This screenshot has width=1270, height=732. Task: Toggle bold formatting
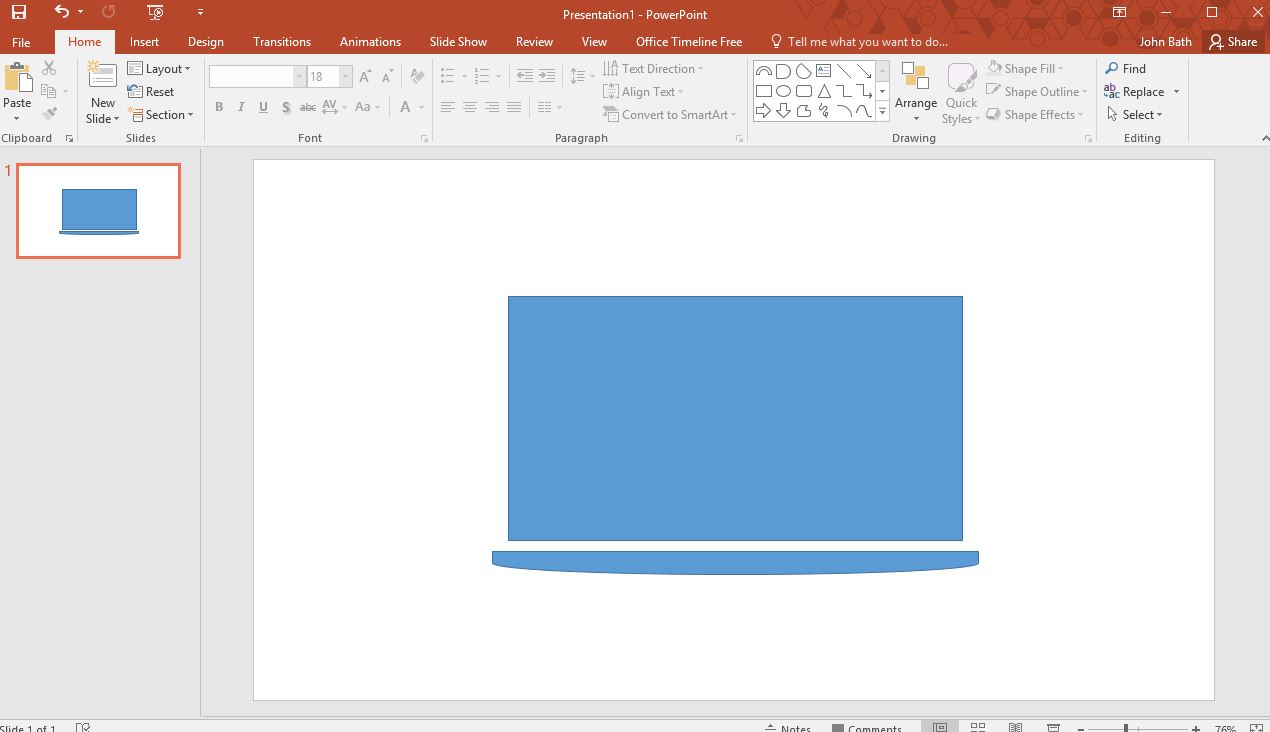tap(218, 107)
